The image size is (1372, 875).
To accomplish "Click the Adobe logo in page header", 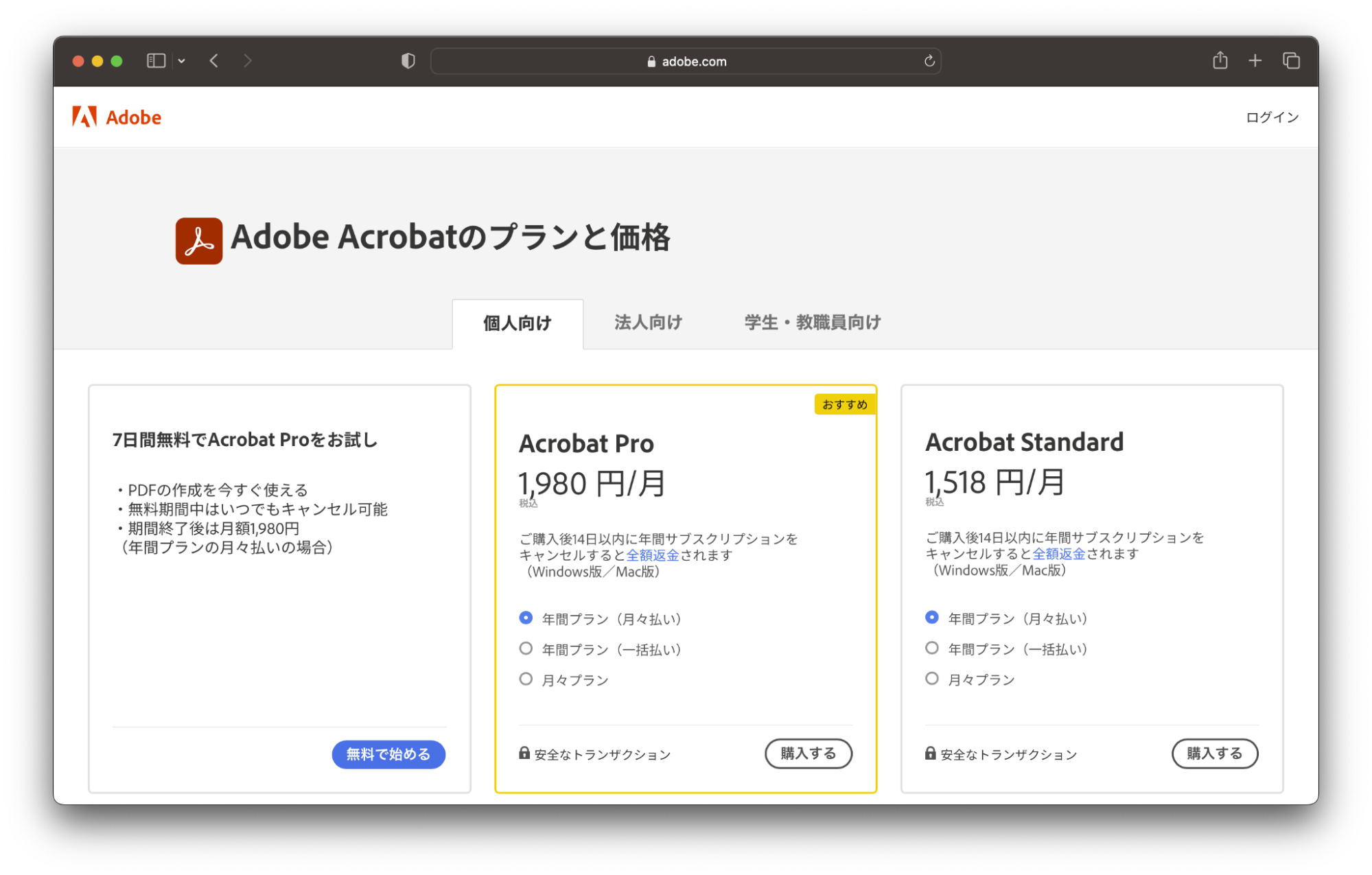I will (117, 117).
